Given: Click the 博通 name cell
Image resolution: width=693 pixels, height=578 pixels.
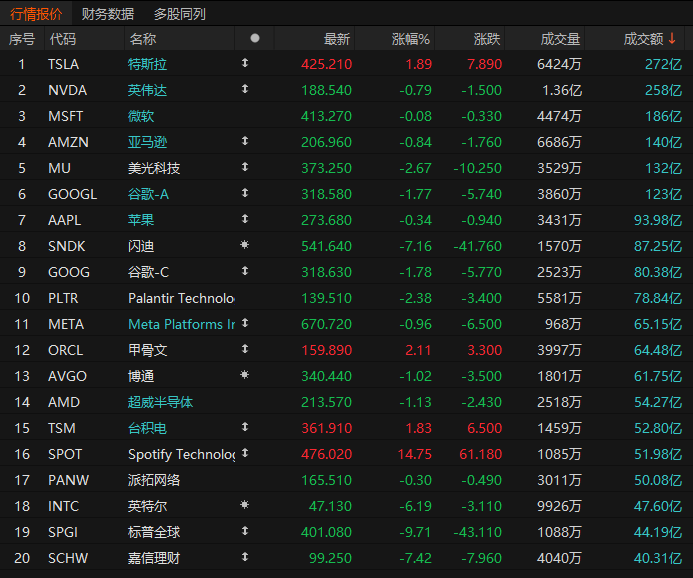Looking at the screenshot, I should click(141, 376).
